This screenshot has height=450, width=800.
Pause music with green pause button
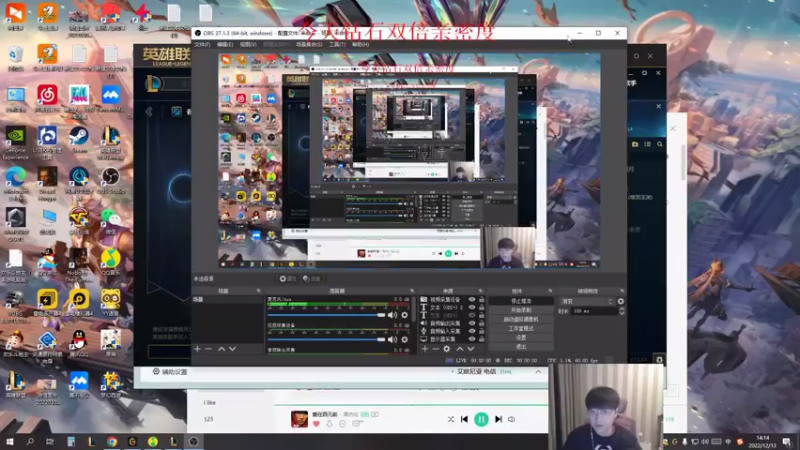[481, 419]
